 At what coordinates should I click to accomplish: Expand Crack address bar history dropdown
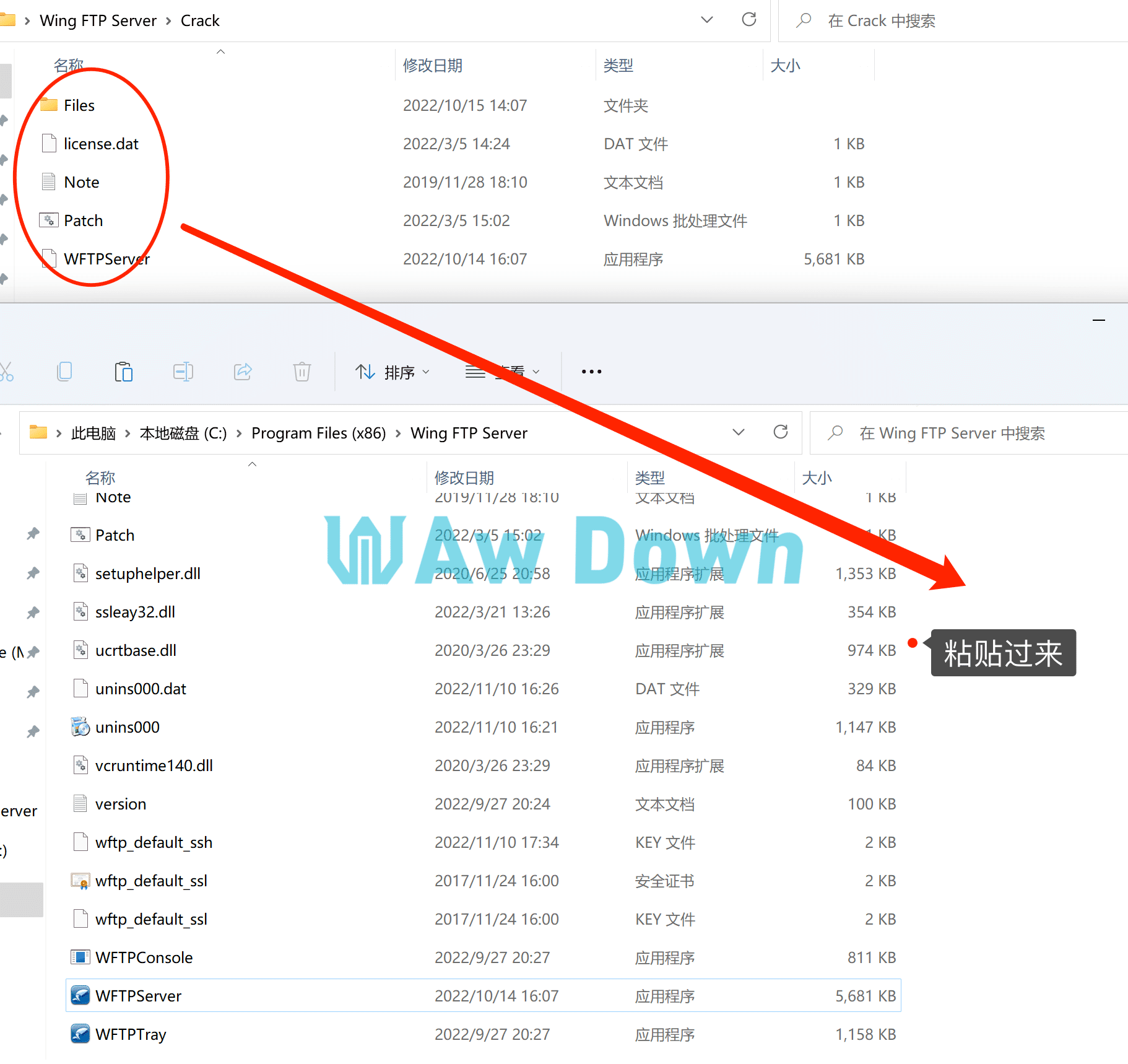coord(706,20)
